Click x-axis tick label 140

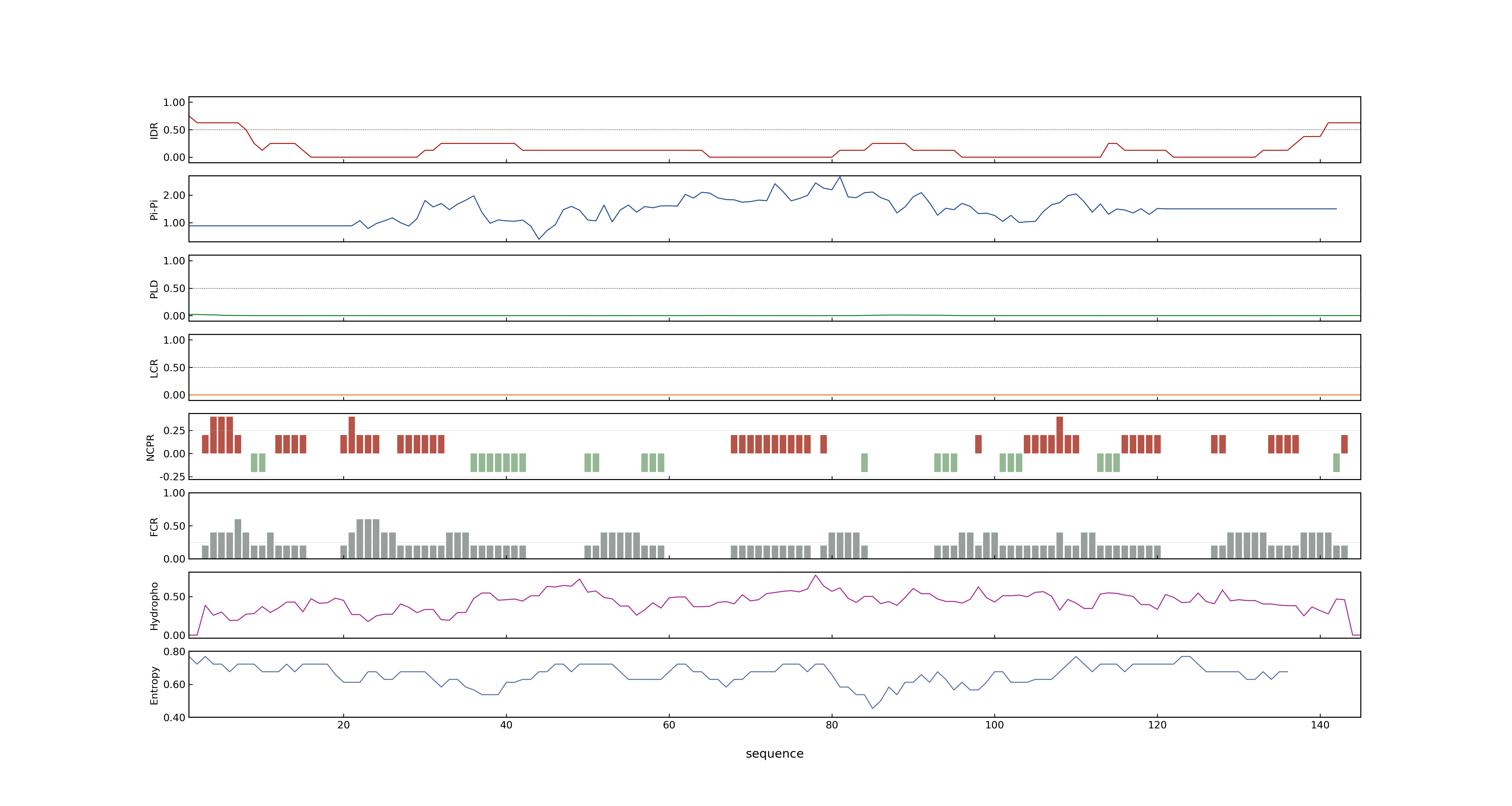(1320, 725)
